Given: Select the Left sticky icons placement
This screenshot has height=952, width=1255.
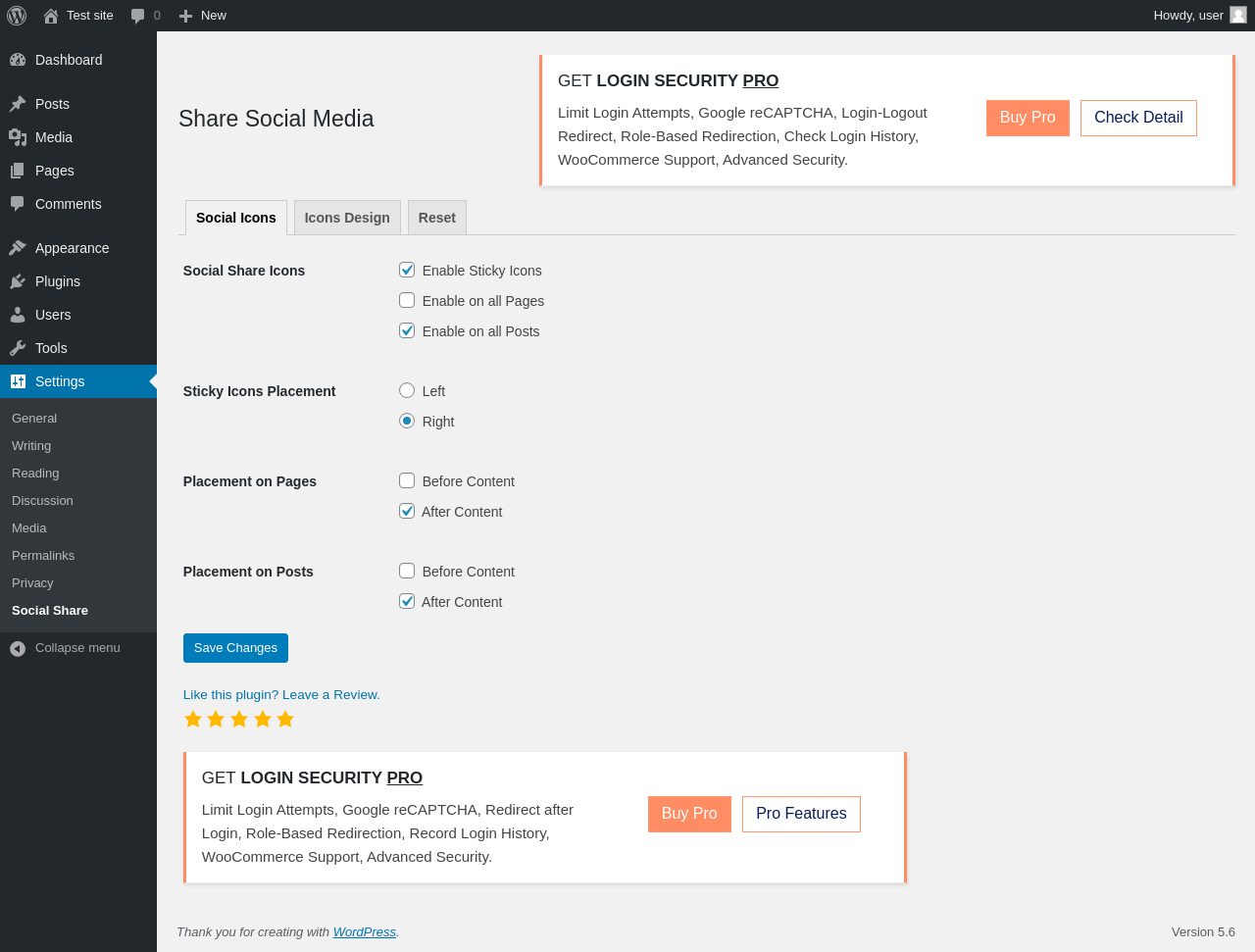Looking at the screenshot, I should point(407,390).
